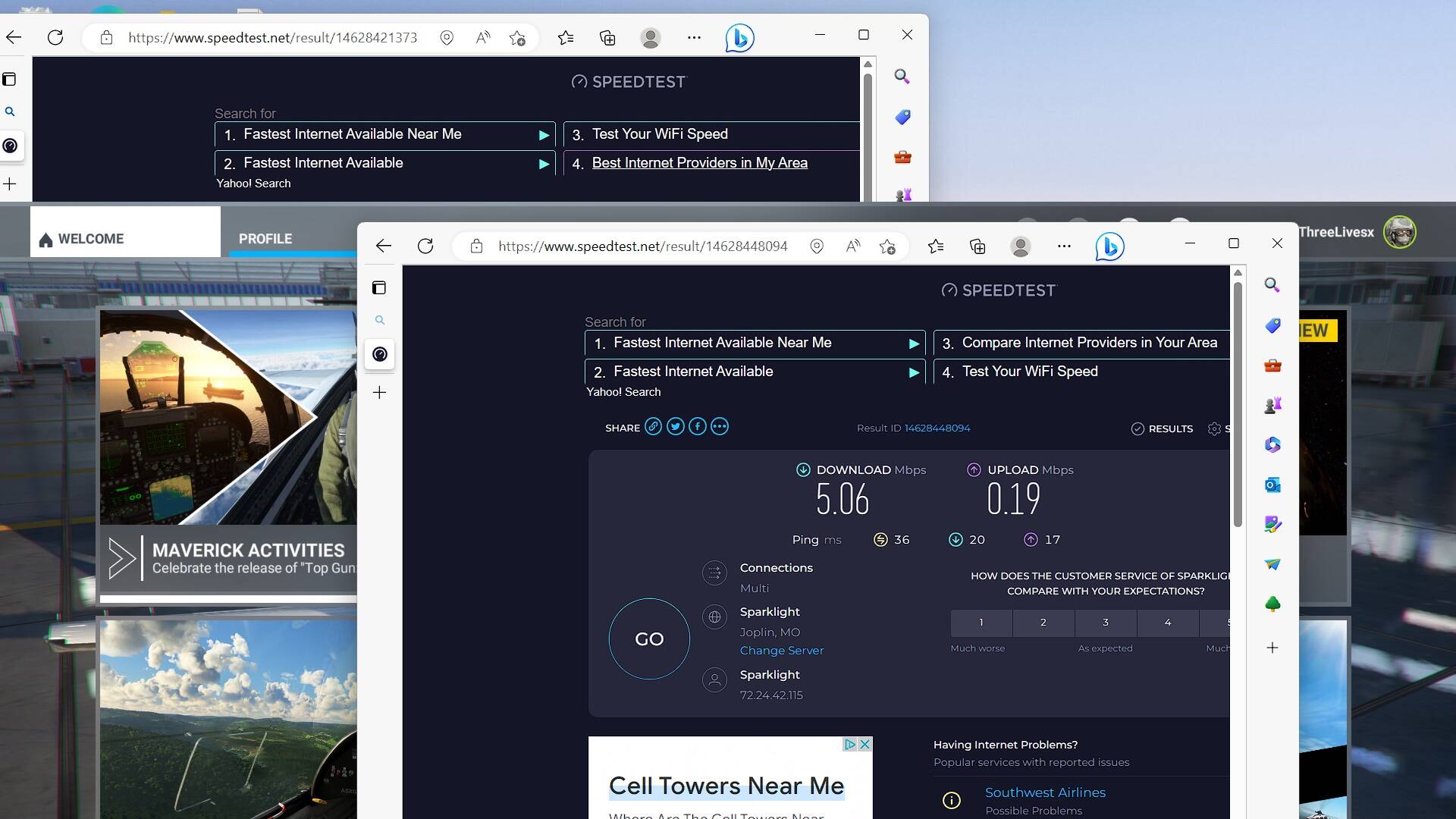Choose rating 4 in Sparklight survey
Screen dimensions: 1456x819
tap(1167, 622)
